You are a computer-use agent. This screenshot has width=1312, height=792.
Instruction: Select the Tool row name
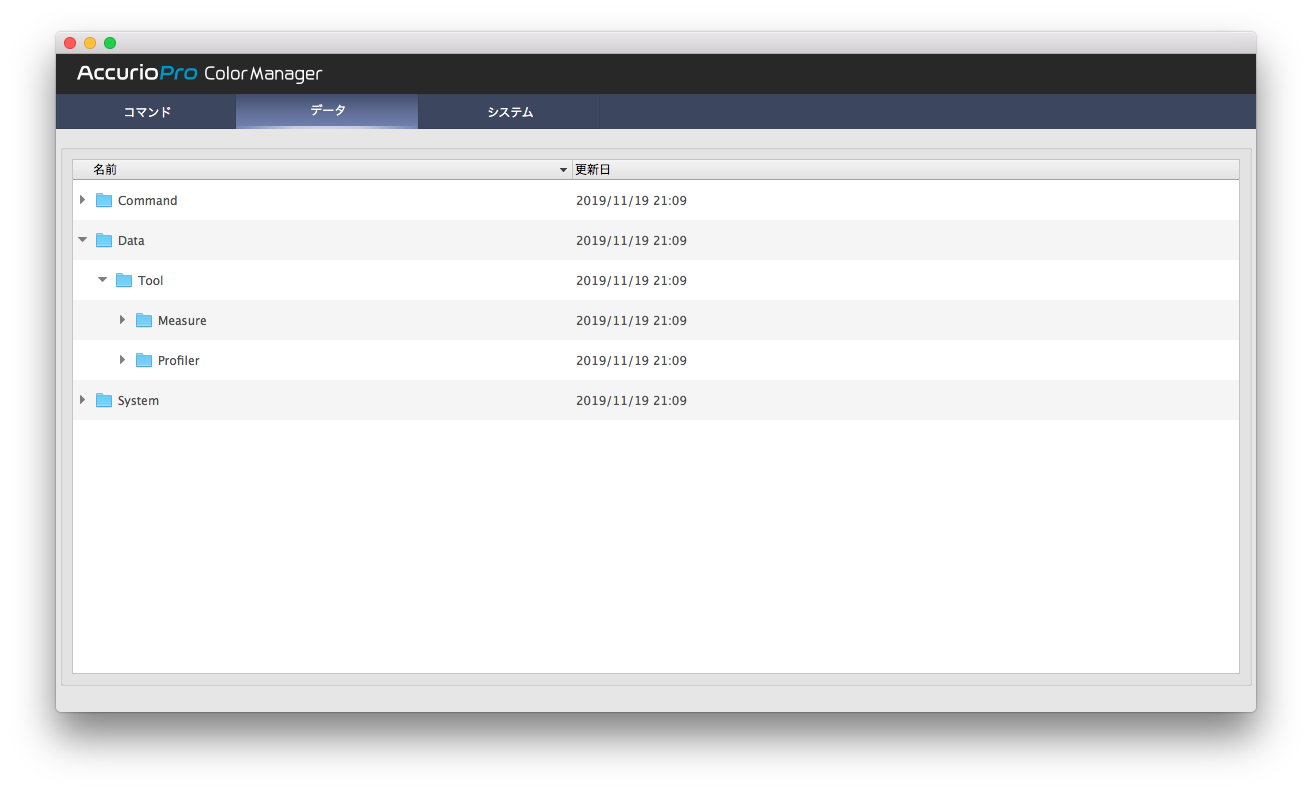point(151,280)
